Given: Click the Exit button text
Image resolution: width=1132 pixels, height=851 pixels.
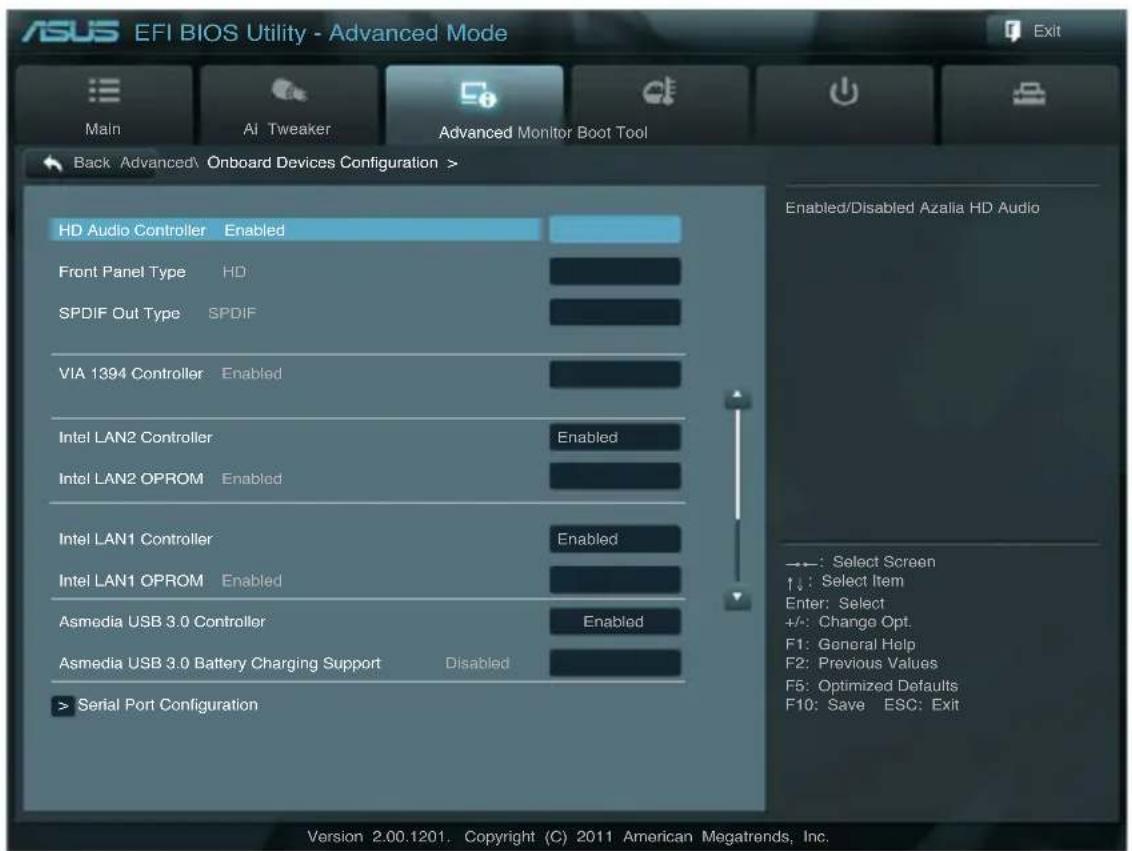Looking at the screenshot, I should [x=1047, y=31].
